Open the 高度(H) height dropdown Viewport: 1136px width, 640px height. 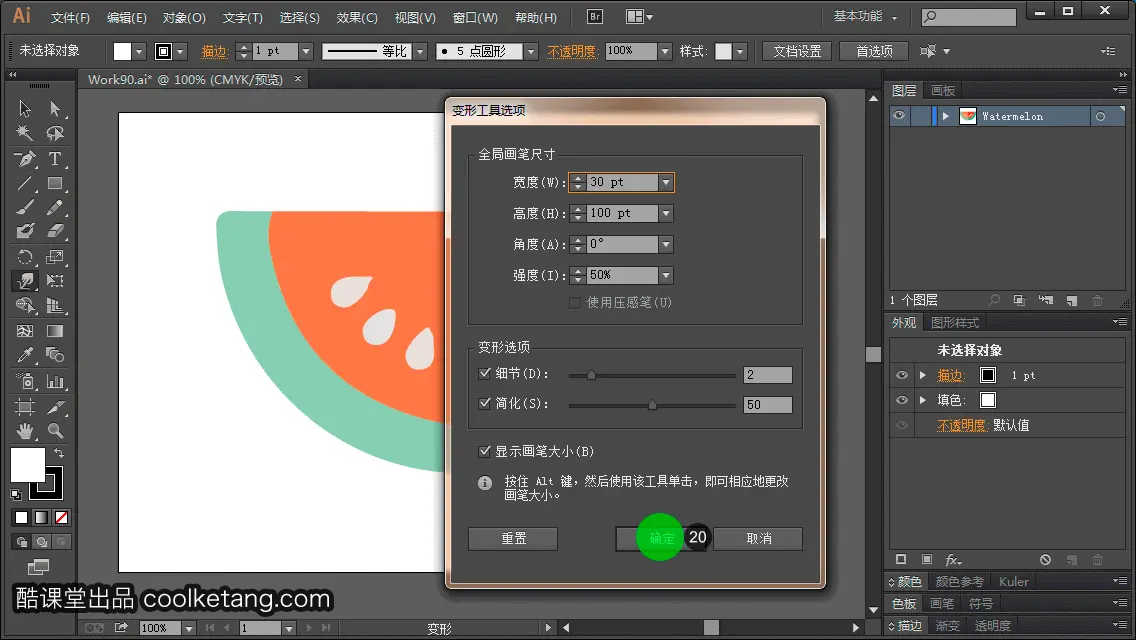[666, 213]
